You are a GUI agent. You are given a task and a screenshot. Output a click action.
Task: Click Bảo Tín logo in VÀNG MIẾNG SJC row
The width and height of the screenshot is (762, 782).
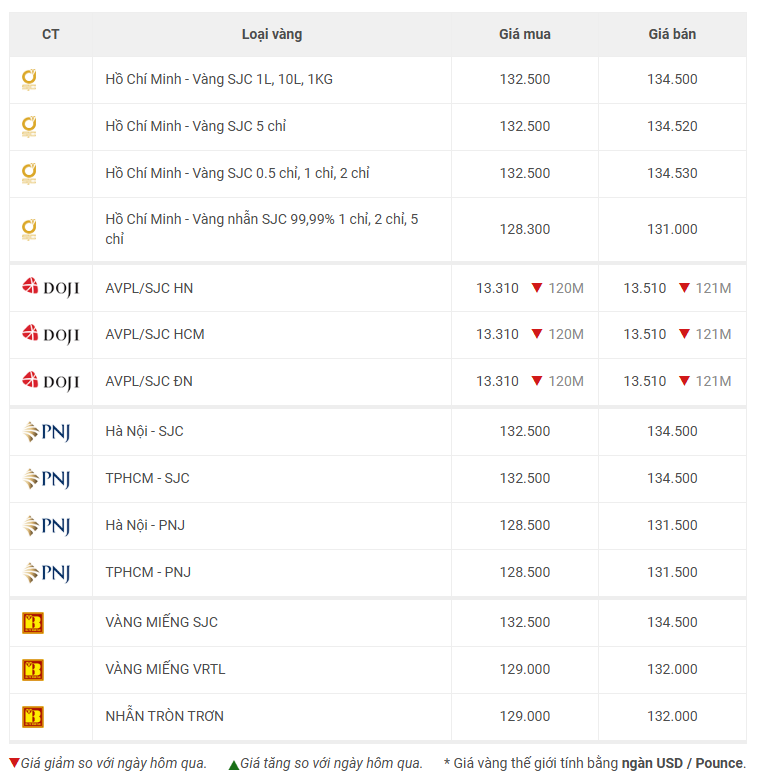(x=33, y=622)
